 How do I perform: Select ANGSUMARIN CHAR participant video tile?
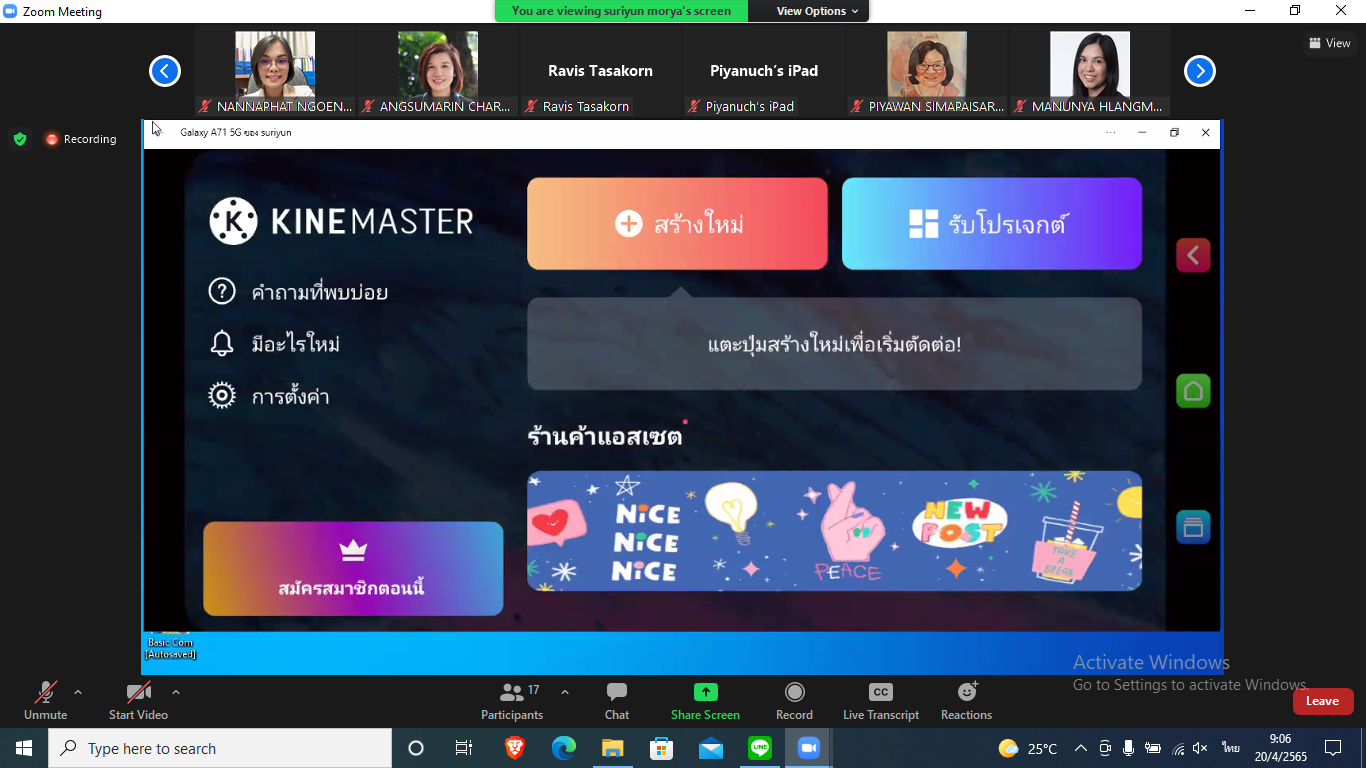pyautogui.click(x=438, y=73)
